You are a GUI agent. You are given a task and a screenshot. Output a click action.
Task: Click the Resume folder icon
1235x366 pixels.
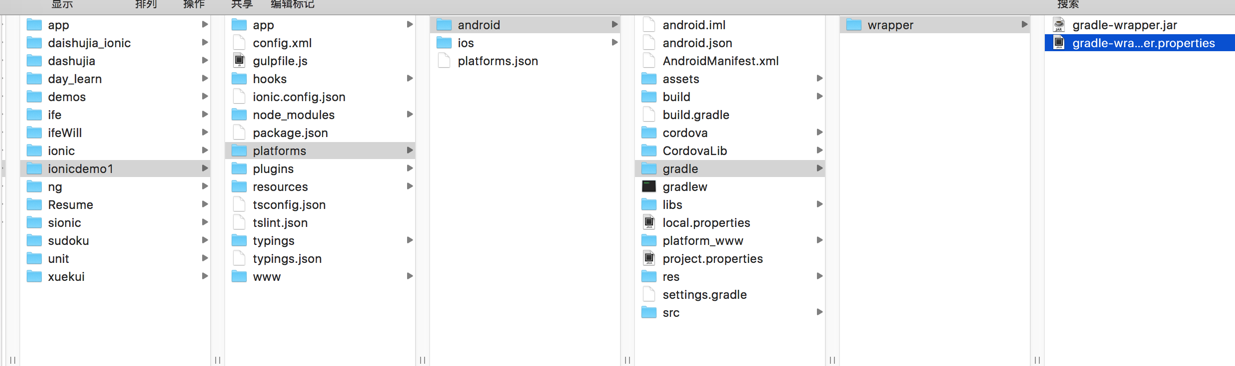[x=34, y=205]
